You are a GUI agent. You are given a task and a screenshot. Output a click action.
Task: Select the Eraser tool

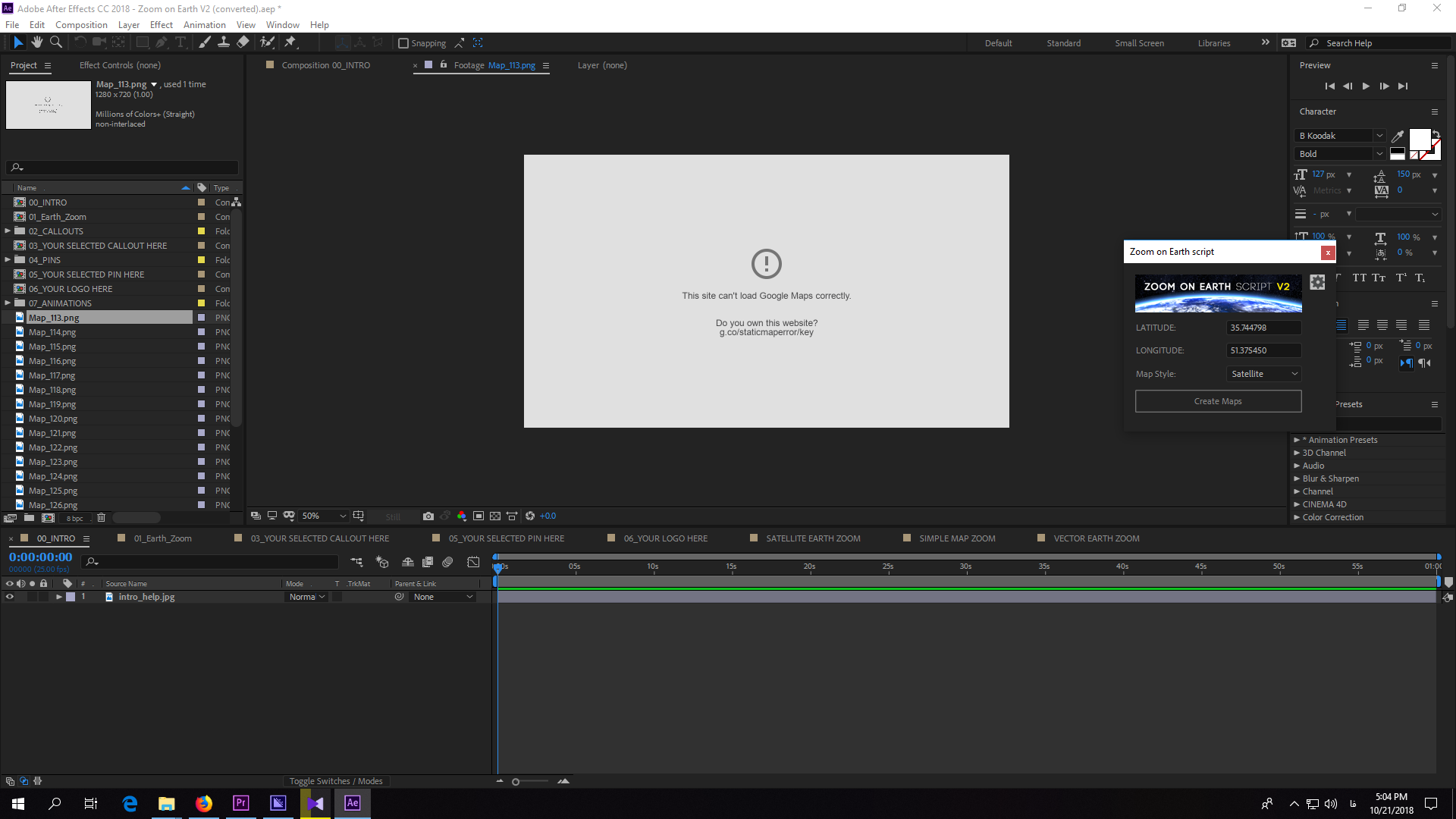[243, 42]
